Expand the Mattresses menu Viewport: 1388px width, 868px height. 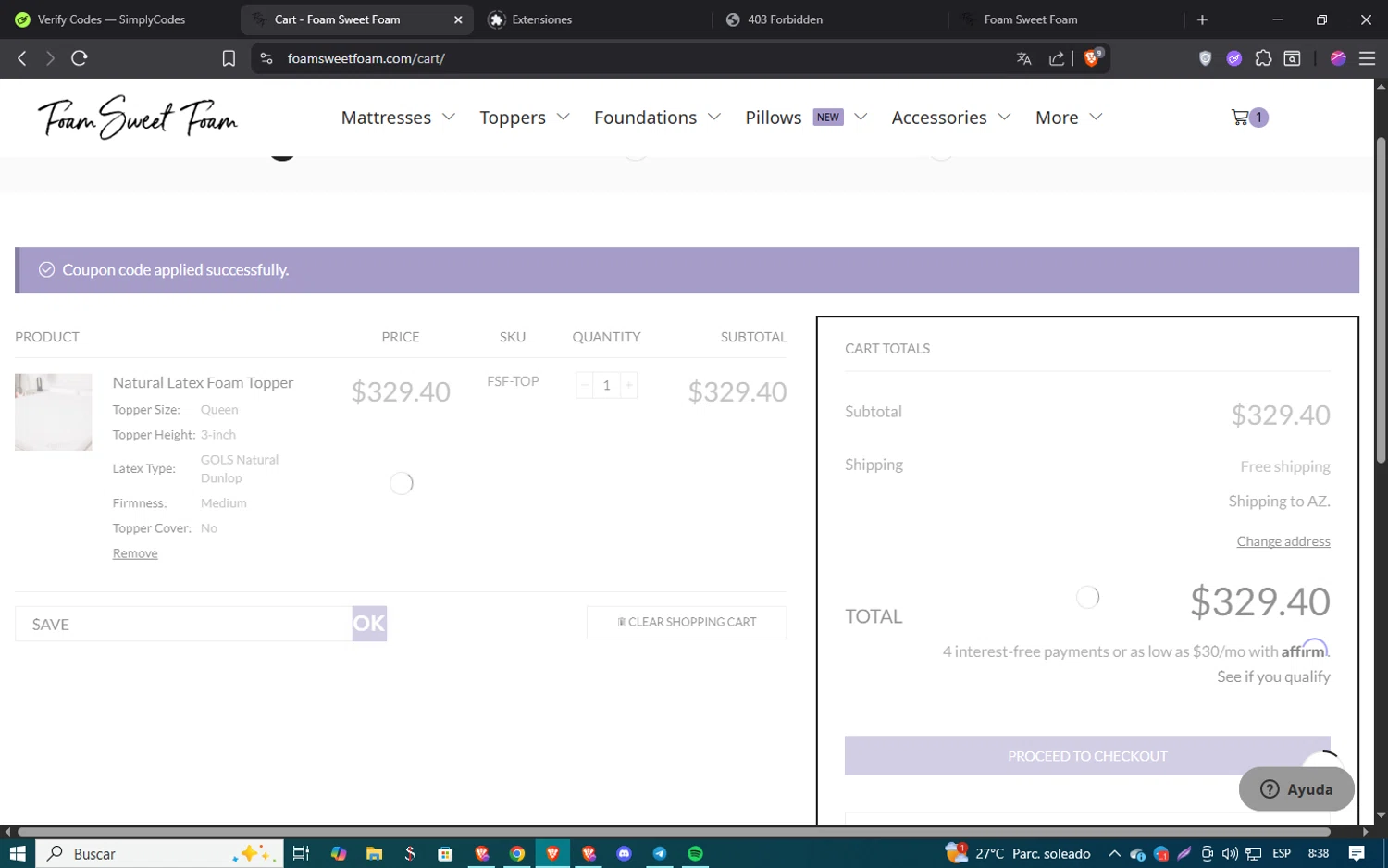point(398,118)
